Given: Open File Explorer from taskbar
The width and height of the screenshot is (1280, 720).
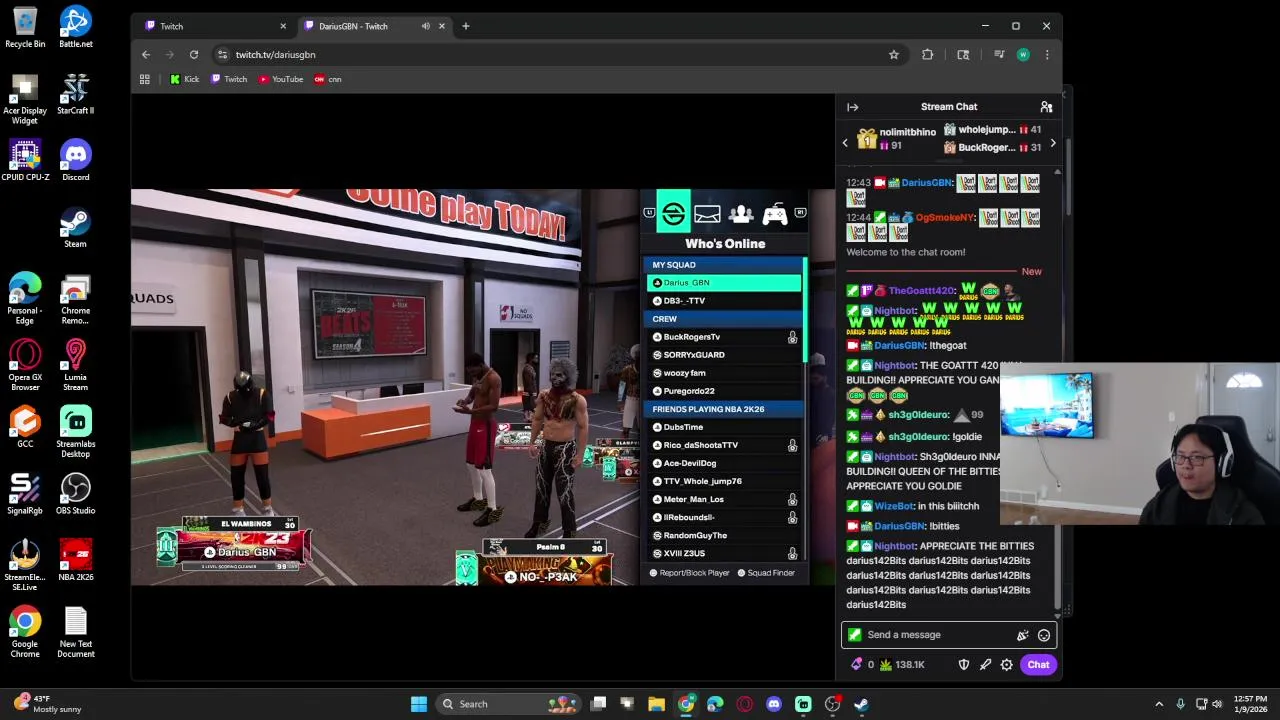Looking at the screenshot, I should 656,704.
